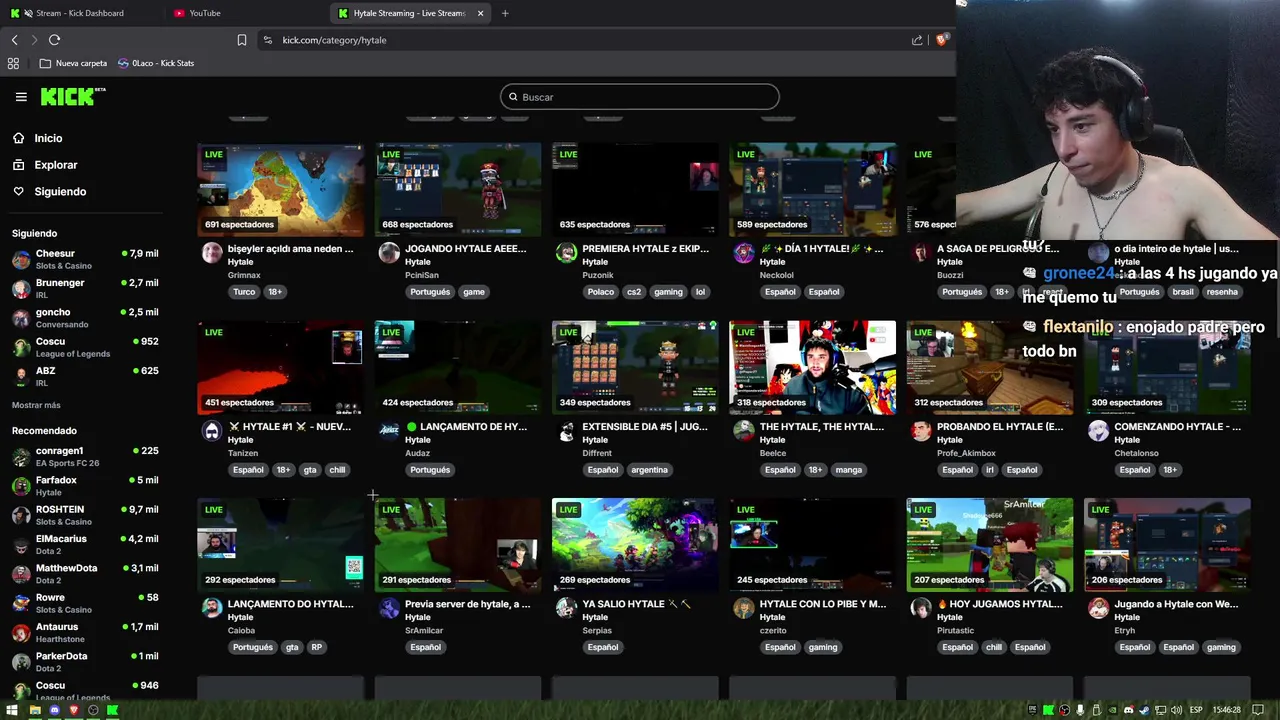Click the Tanizen streamer avatar
Viewport: 1280px width, 720px height.
(x=212, y=431)
